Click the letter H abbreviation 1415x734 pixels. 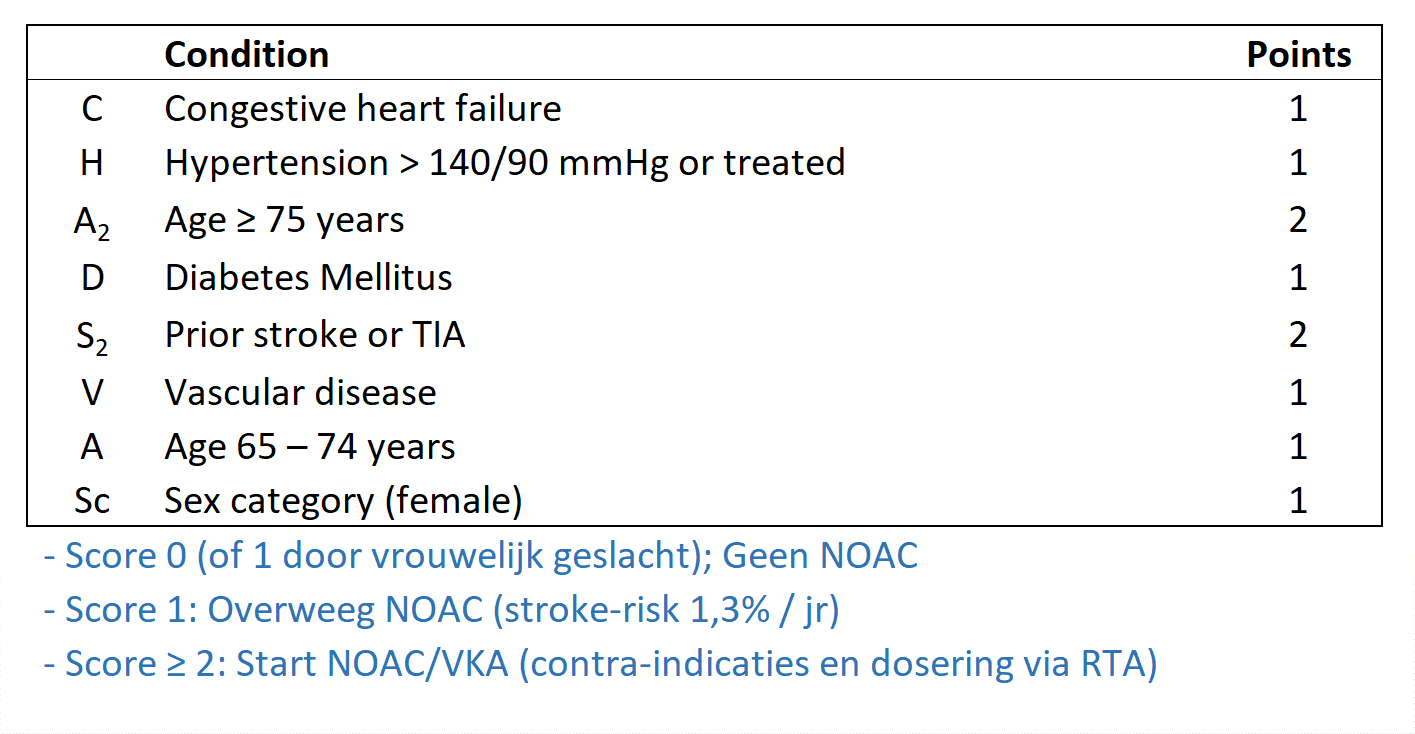pos(92,163)
